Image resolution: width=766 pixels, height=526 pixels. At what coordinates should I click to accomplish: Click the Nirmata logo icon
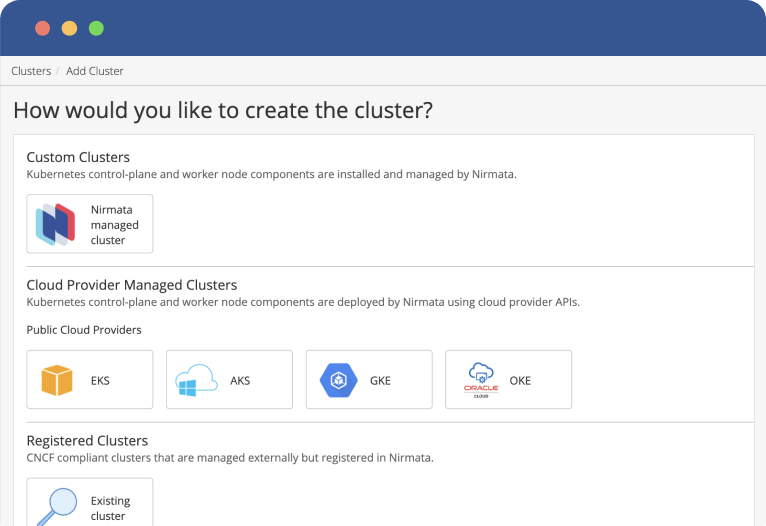click(x=55, y=224)
